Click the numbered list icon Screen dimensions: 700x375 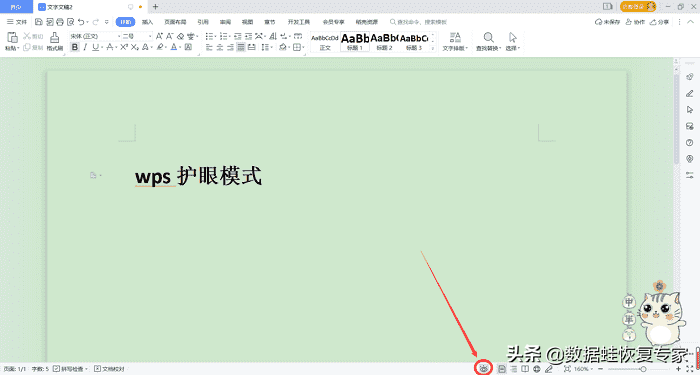pyautogui.click(x=224, y=36)
